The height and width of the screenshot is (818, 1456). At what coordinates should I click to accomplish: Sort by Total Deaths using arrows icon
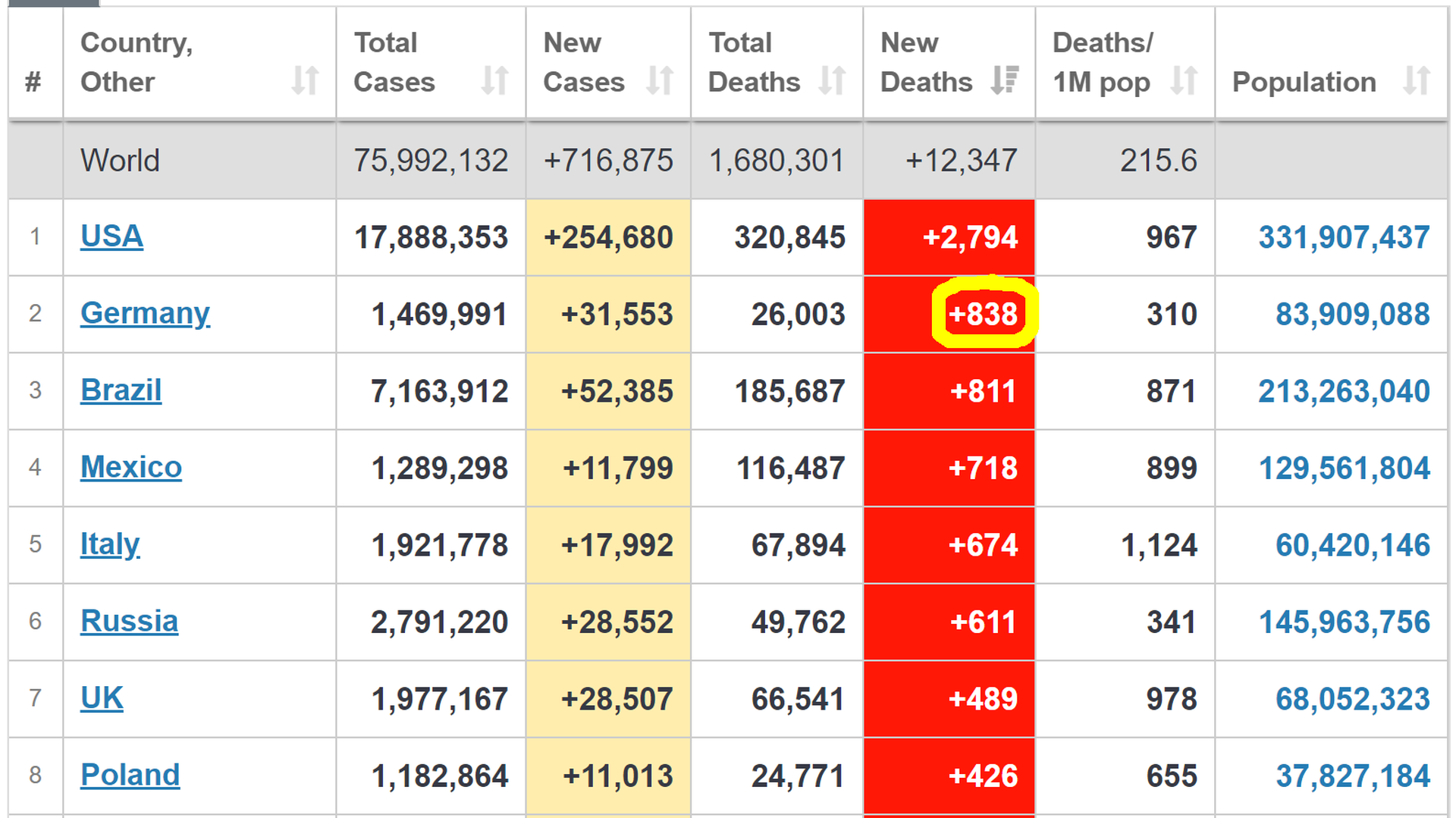point(832,80)
